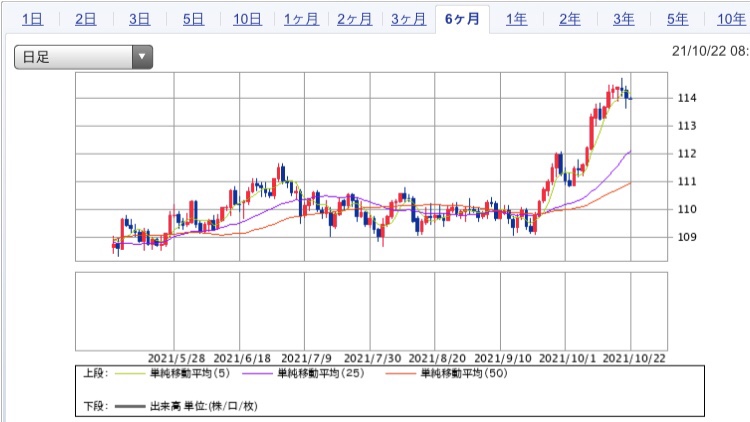Open the 3日 chart tab
Image resolution: width=750 pixels, height=422 pixels.
[140, 19]
